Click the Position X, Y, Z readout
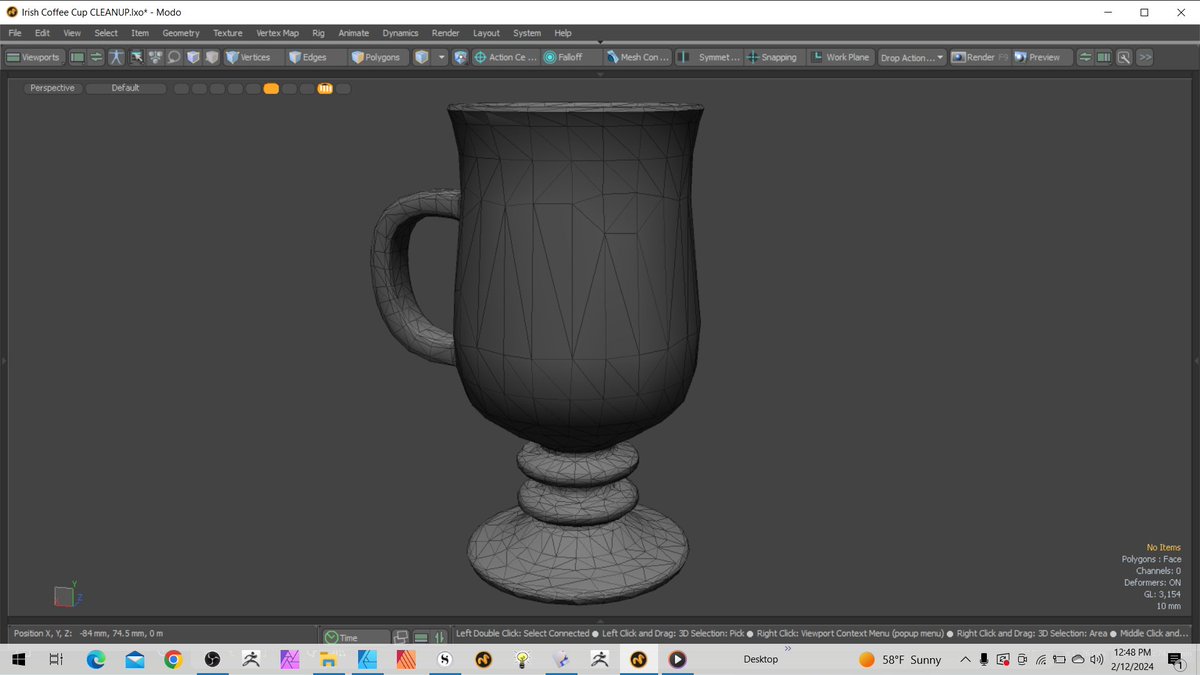 point(88,633)
